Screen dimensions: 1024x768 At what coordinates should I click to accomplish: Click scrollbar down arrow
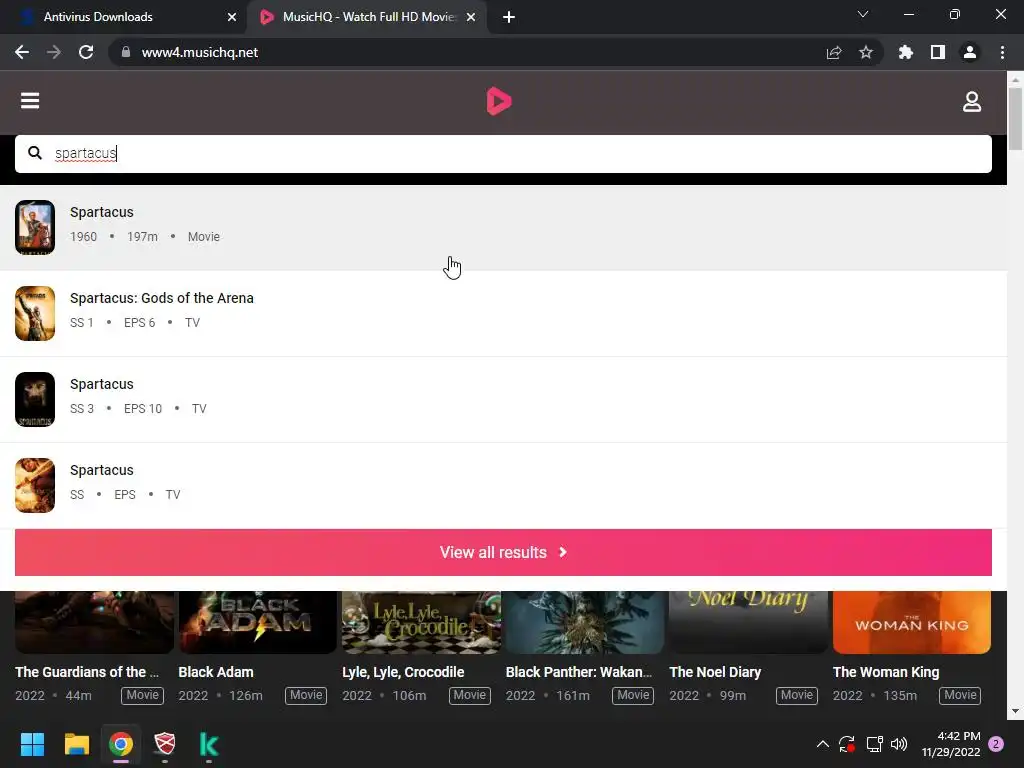[1016, 711]
